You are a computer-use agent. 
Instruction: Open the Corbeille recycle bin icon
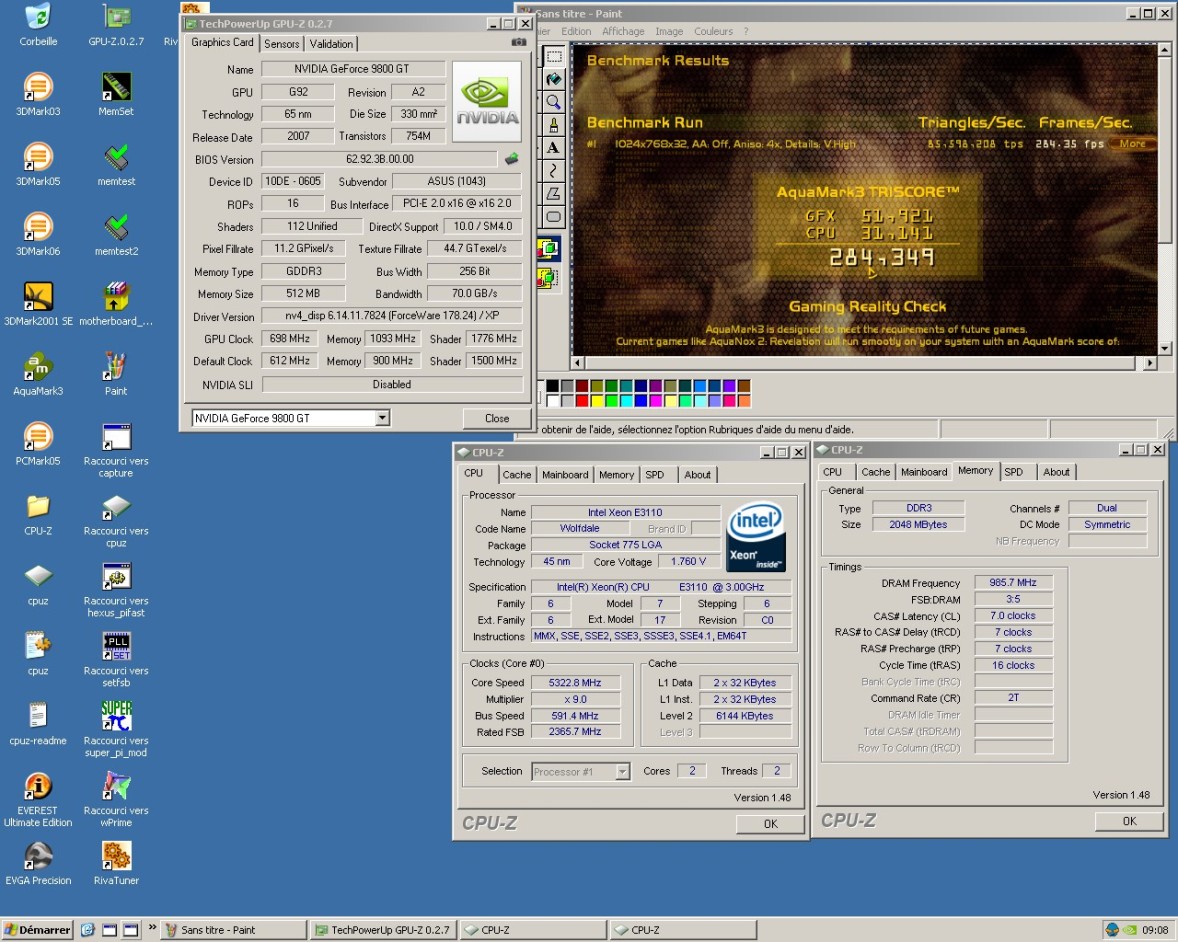[x=38, y=25]
